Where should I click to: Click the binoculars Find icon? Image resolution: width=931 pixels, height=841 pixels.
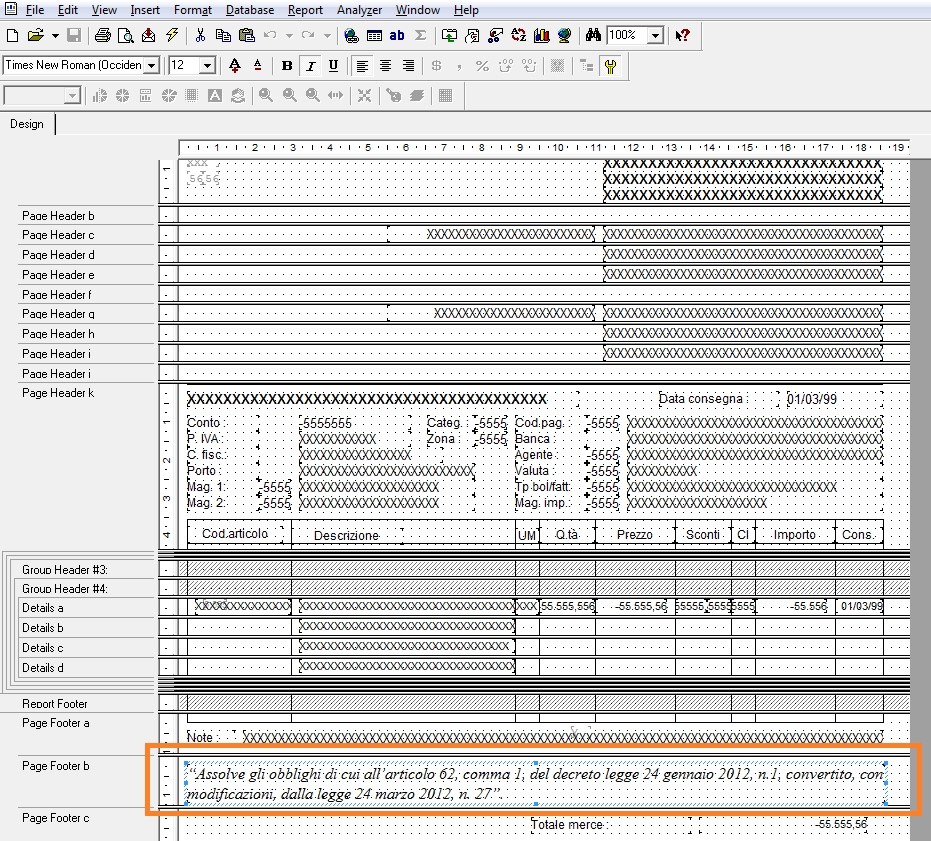point(592,35)
